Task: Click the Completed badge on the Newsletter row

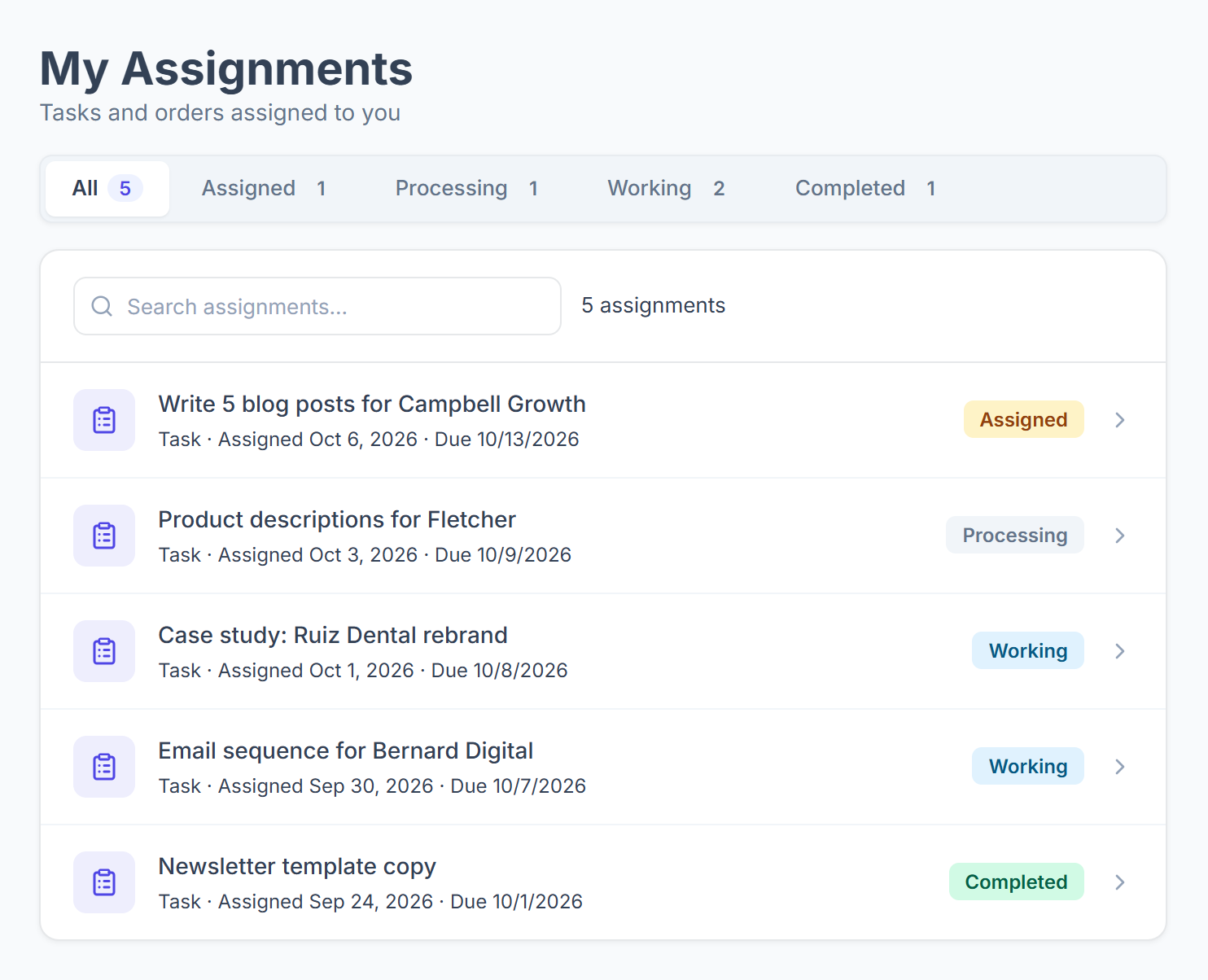Action: (x=1016, y=882)
